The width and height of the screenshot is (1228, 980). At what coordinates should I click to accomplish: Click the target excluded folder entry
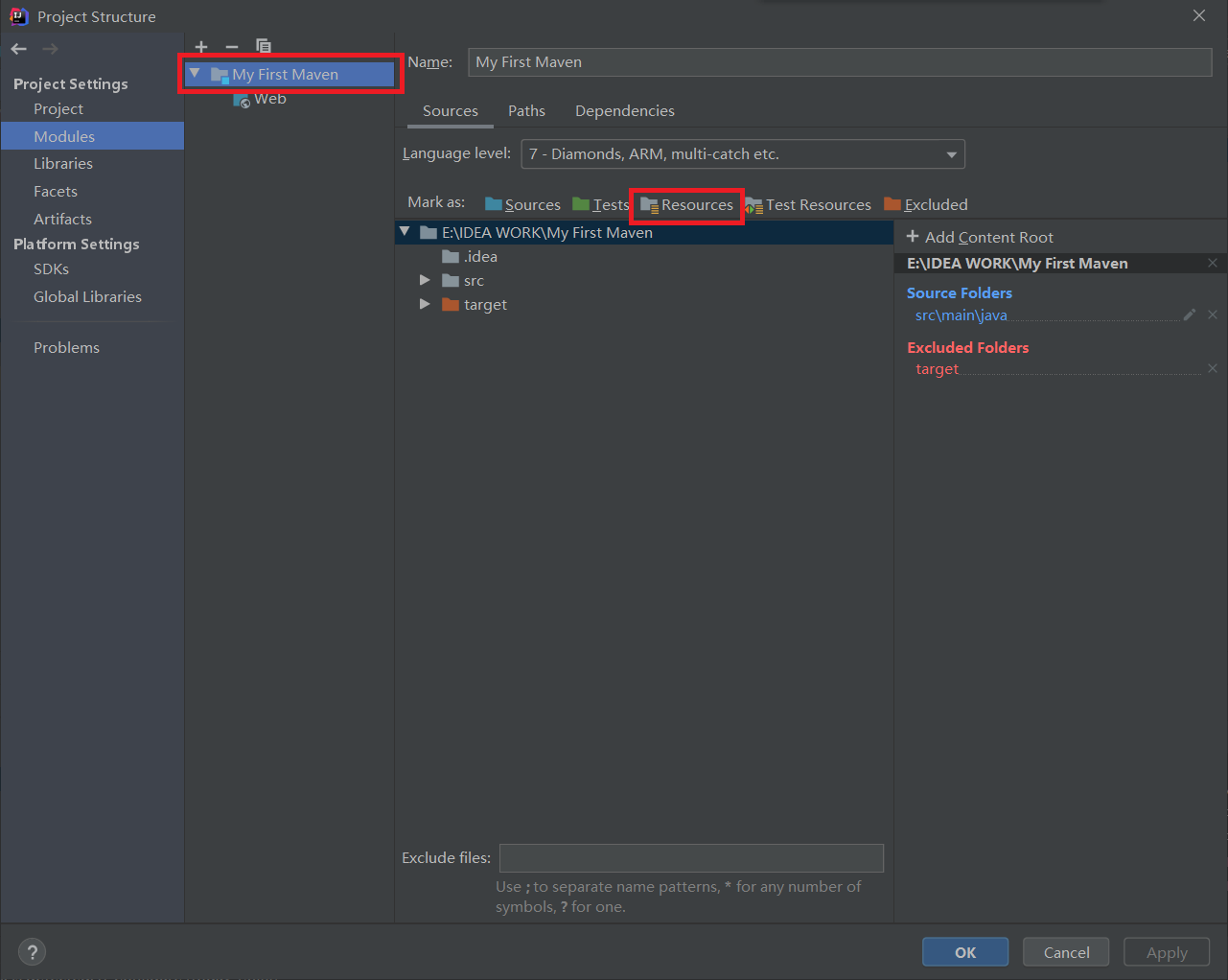(937, 369)
